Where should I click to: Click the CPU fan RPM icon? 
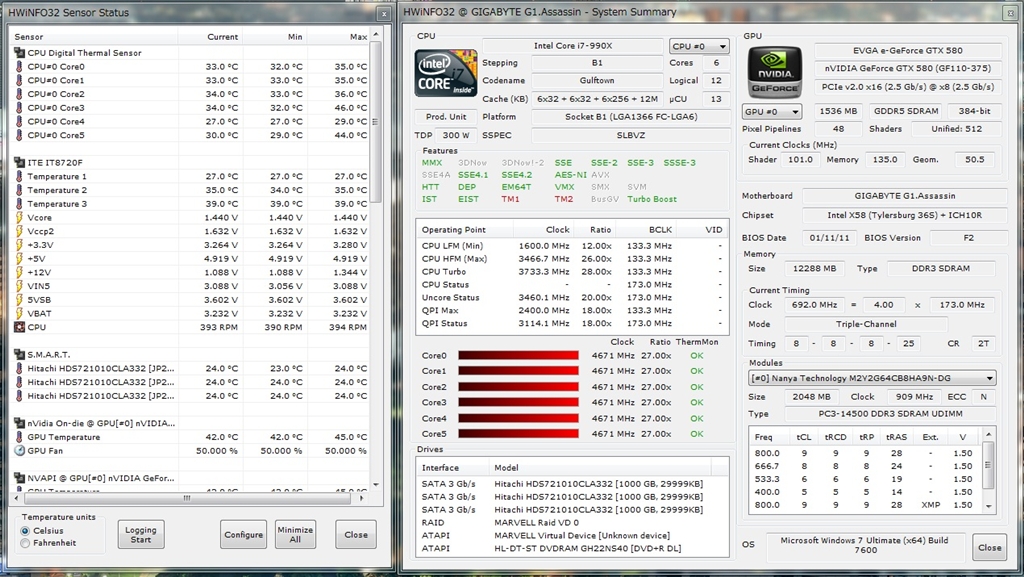pos(19,327)
